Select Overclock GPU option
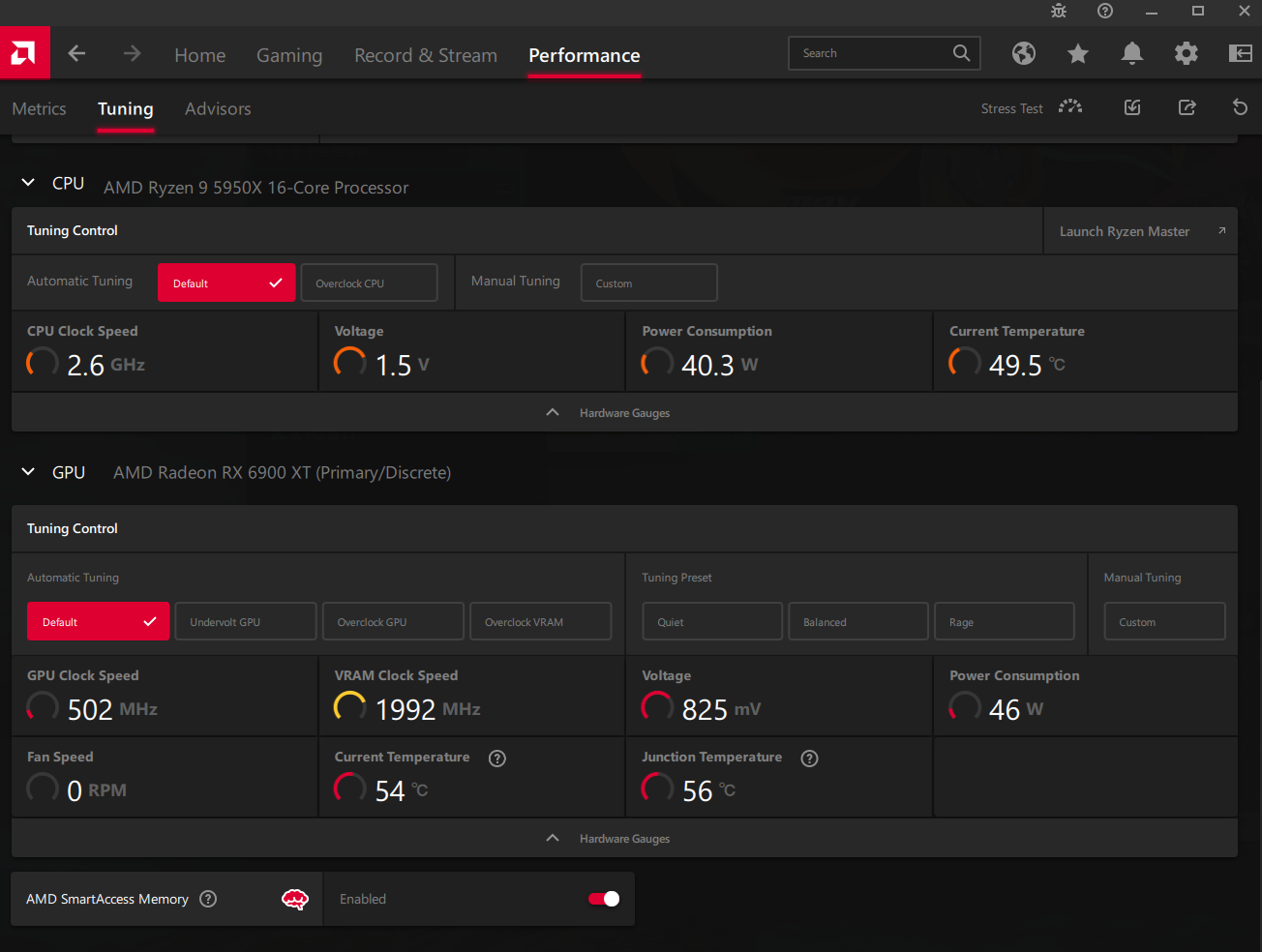Screen dimensions: 1262x952 click(393, 621)
